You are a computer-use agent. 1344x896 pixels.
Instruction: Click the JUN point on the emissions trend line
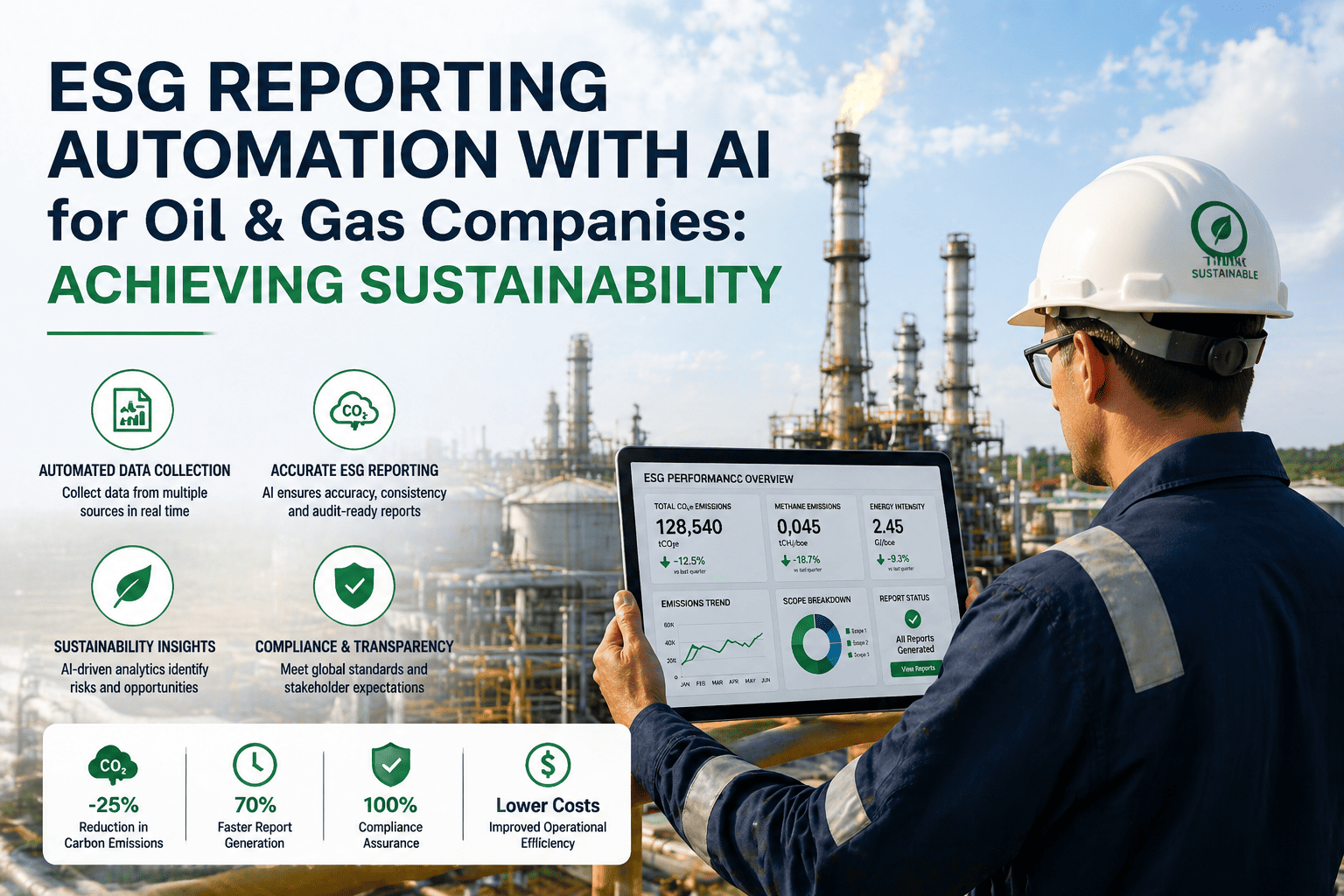764,633
